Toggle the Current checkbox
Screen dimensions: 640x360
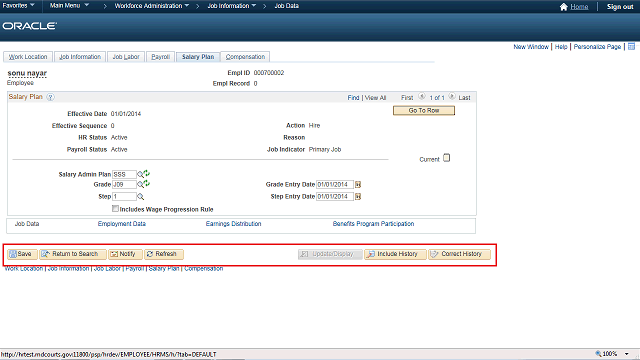[x=447, y=158]
